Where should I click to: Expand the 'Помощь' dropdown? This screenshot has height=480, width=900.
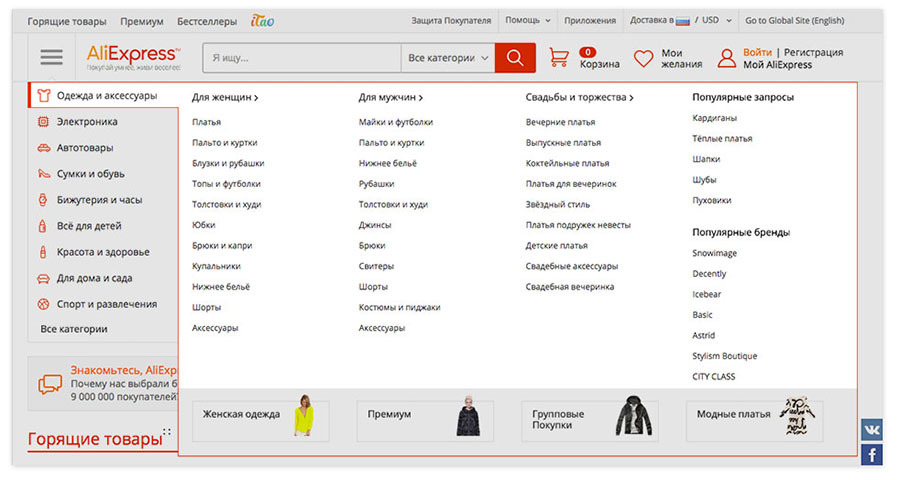click(527, 20)
